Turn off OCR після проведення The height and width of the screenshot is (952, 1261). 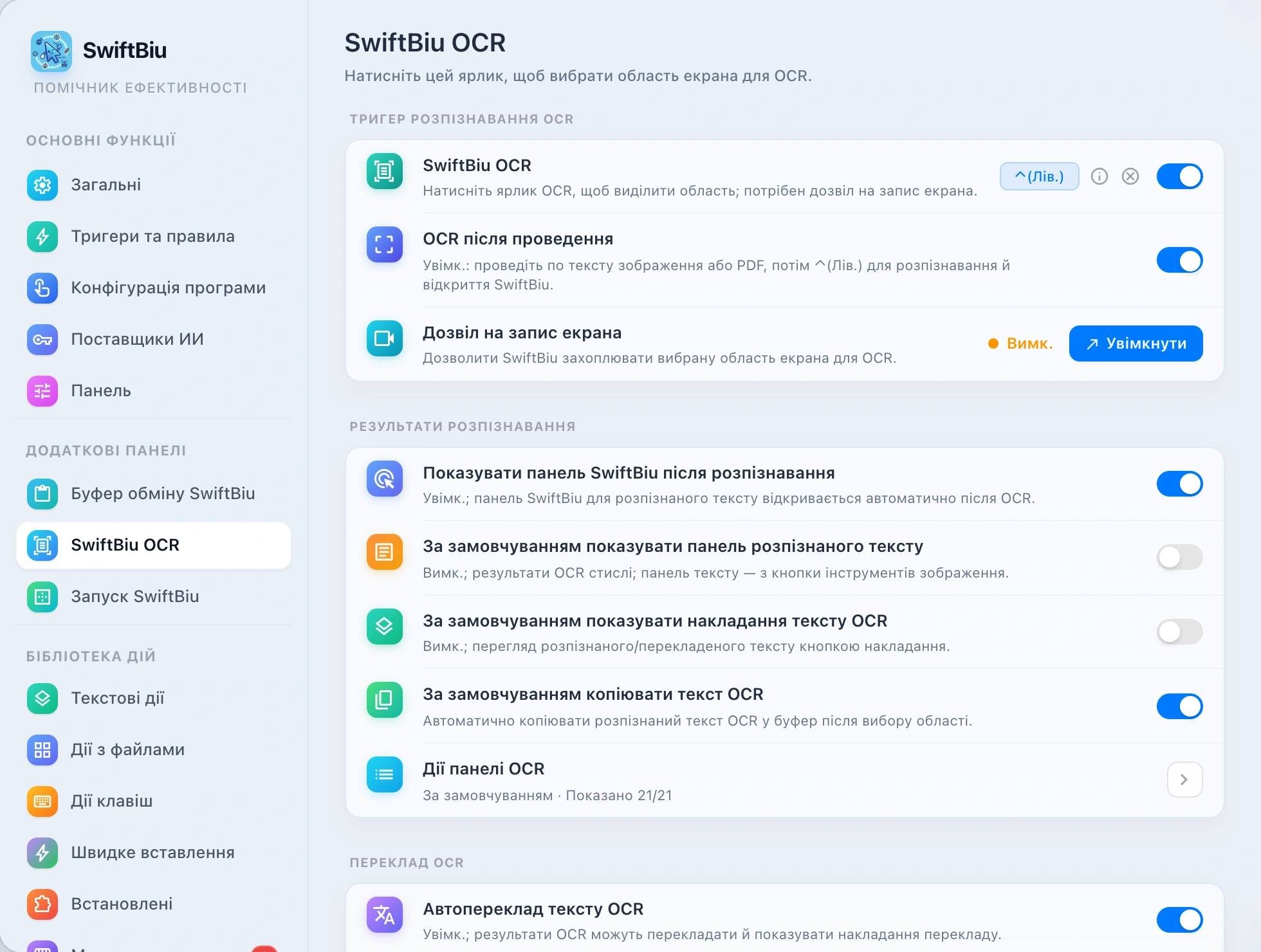click(x=1180, y=261)
